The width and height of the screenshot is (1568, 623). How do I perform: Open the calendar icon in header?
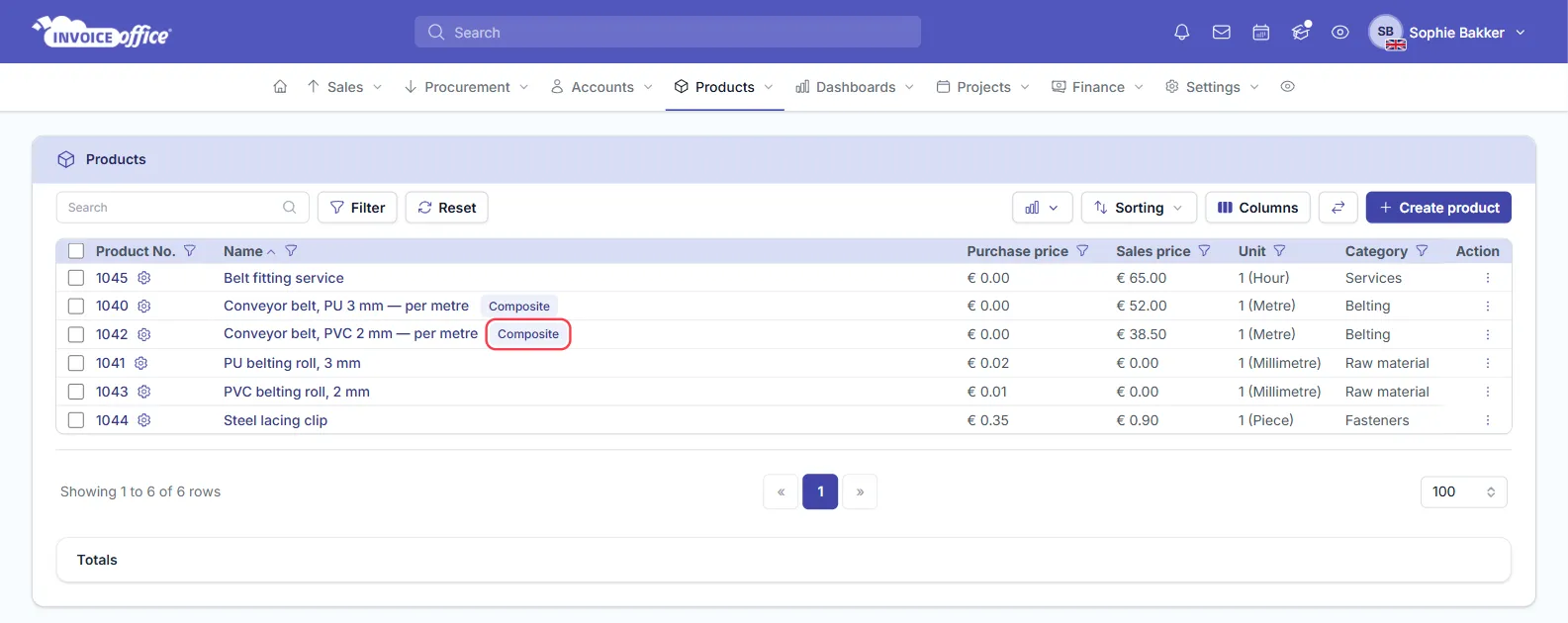[1261, 33]
